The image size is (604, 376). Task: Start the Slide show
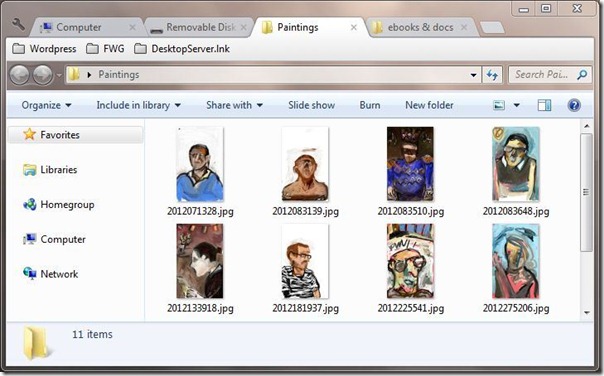click(x=312, y=105)
